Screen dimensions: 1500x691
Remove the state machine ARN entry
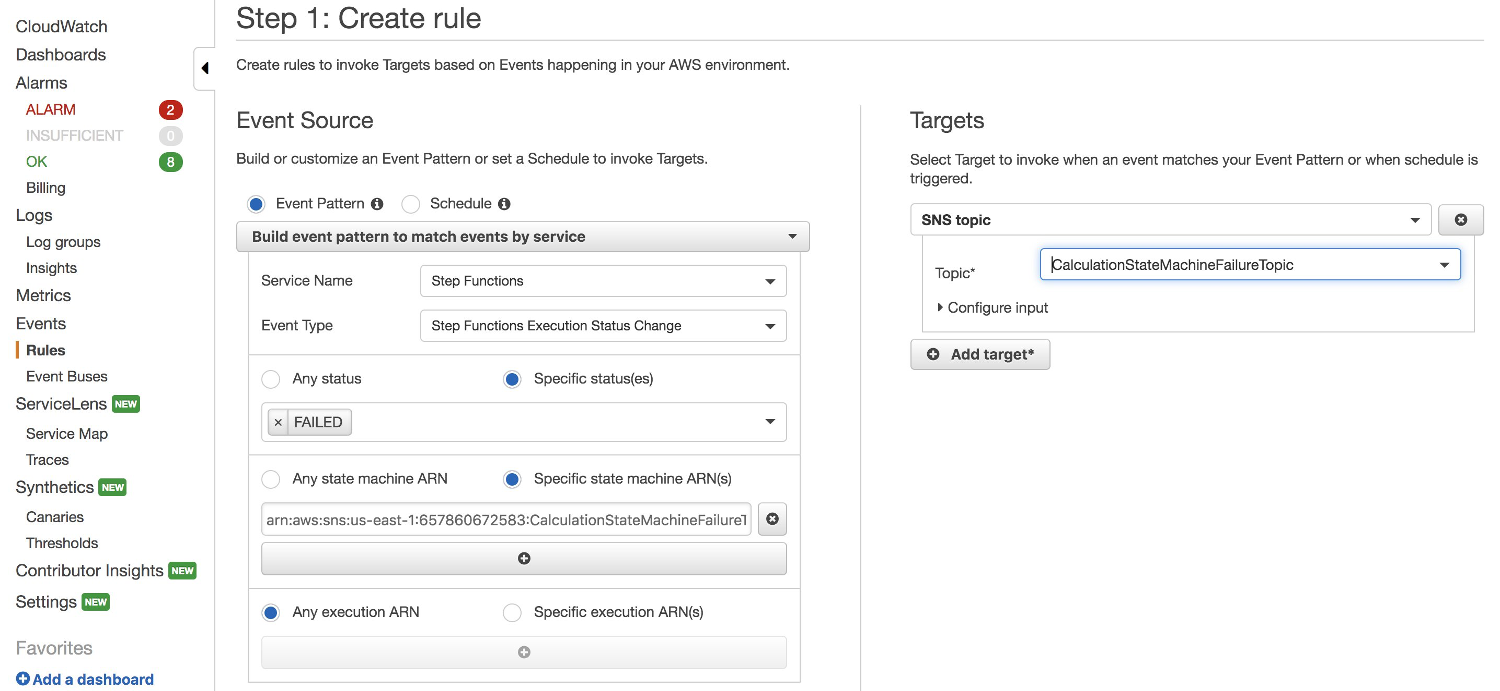click(x=772, y=519)
